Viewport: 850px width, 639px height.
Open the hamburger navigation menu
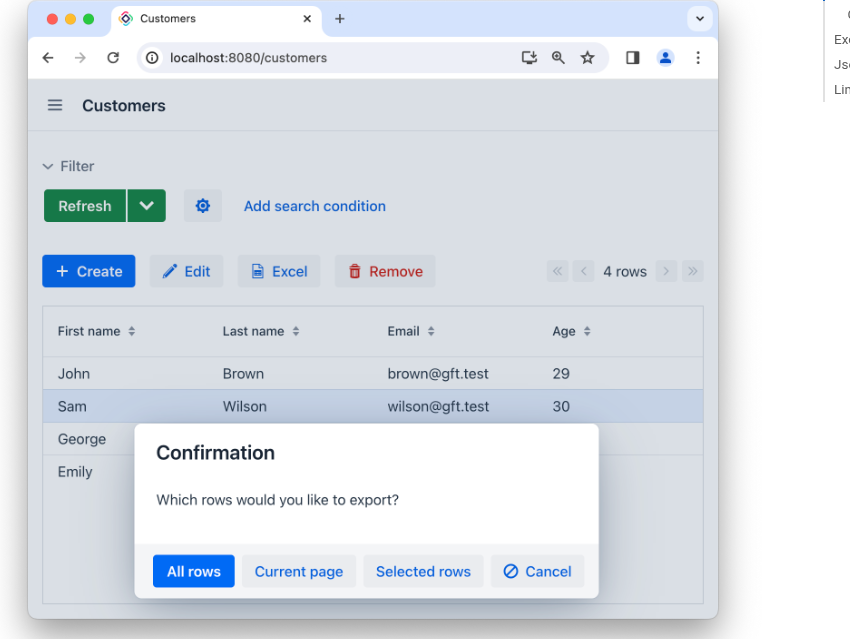[x=55, y=106]
